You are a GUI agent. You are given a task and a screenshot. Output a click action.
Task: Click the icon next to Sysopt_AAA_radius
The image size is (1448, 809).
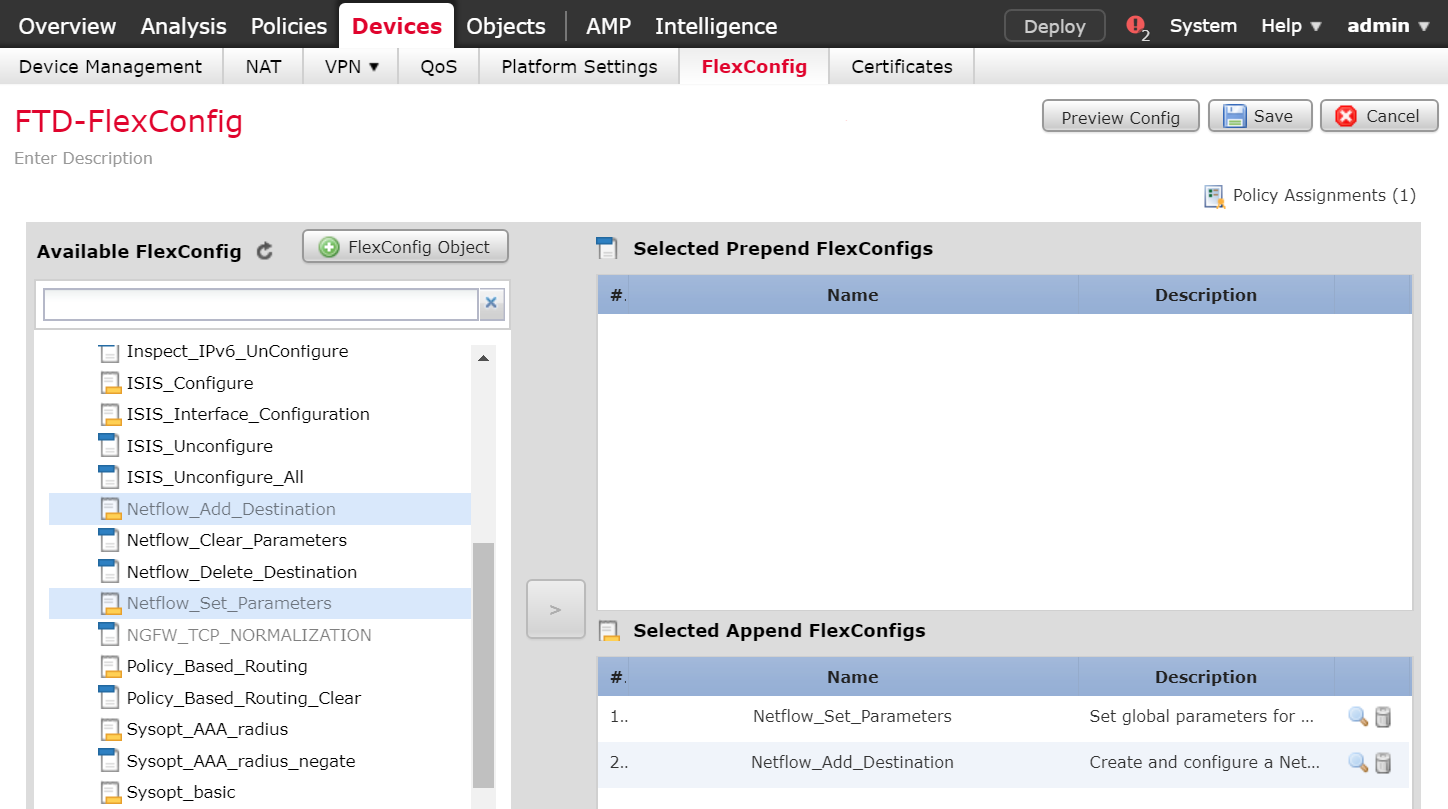click(109, 729)
